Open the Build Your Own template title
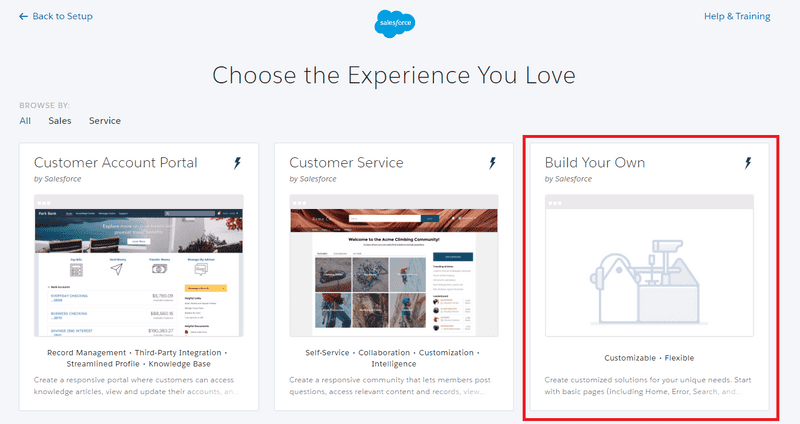The height and width of the screenshot is (424, 800). click(x=595, y=162)
